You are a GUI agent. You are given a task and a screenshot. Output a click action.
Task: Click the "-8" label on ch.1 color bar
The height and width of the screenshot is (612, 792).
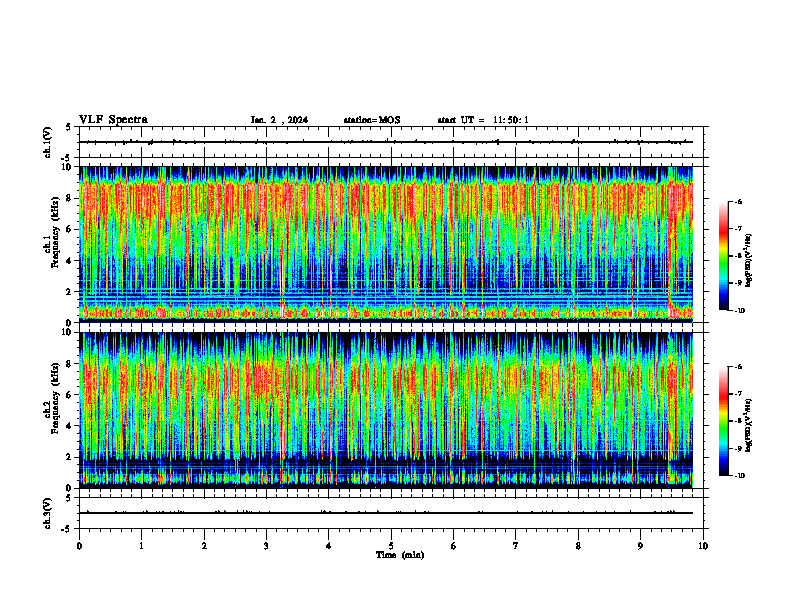pyautogui.click(x=738, y=256)
